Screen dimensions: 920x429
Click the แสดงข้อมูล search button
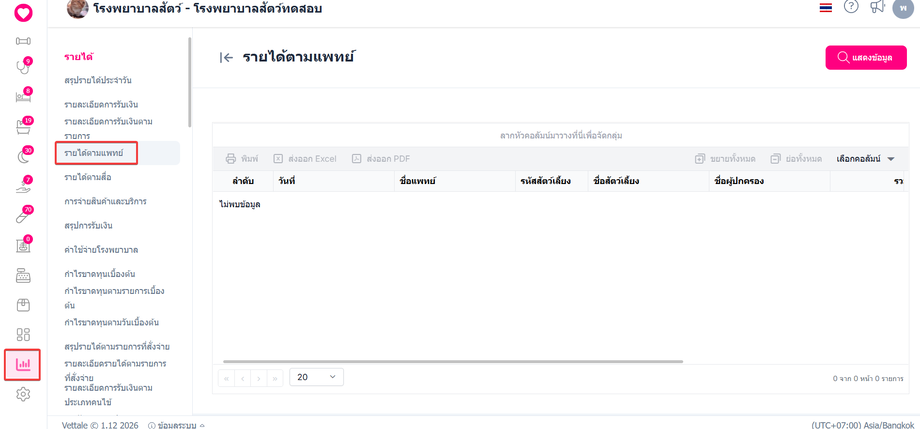(x=866, y=58)
